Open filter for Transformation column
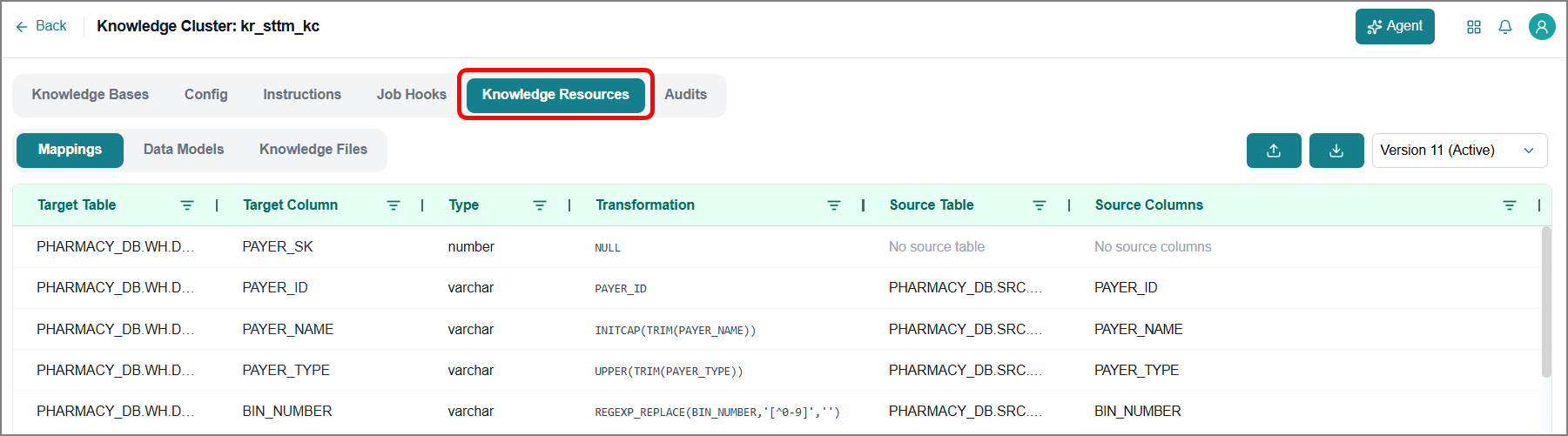 click(834, 205)
